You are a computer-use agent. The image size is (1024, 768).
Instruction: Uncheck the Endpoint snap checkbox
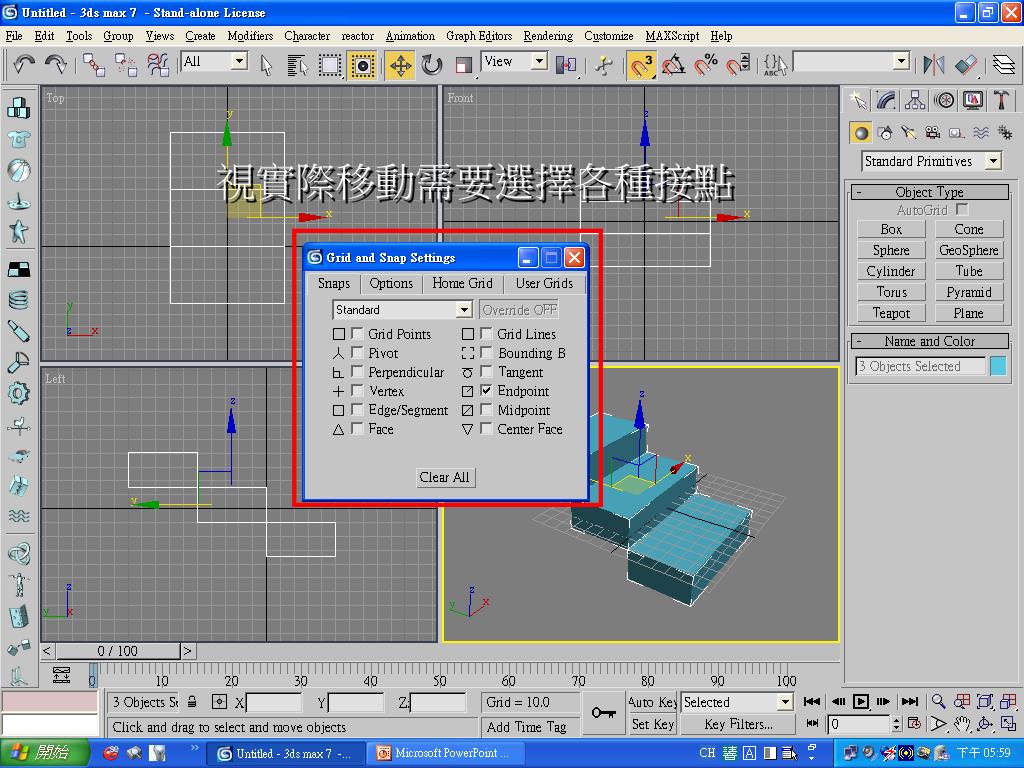click(486, 391)
